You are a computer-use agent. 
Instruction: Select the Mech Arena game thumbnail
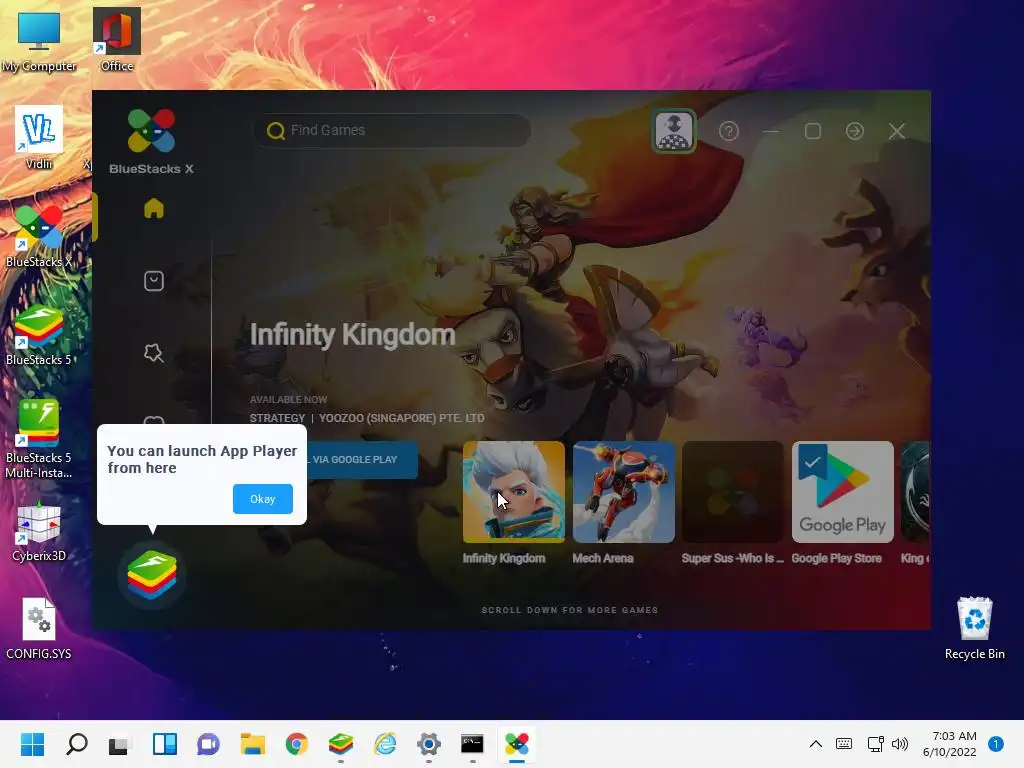(624, 492)
